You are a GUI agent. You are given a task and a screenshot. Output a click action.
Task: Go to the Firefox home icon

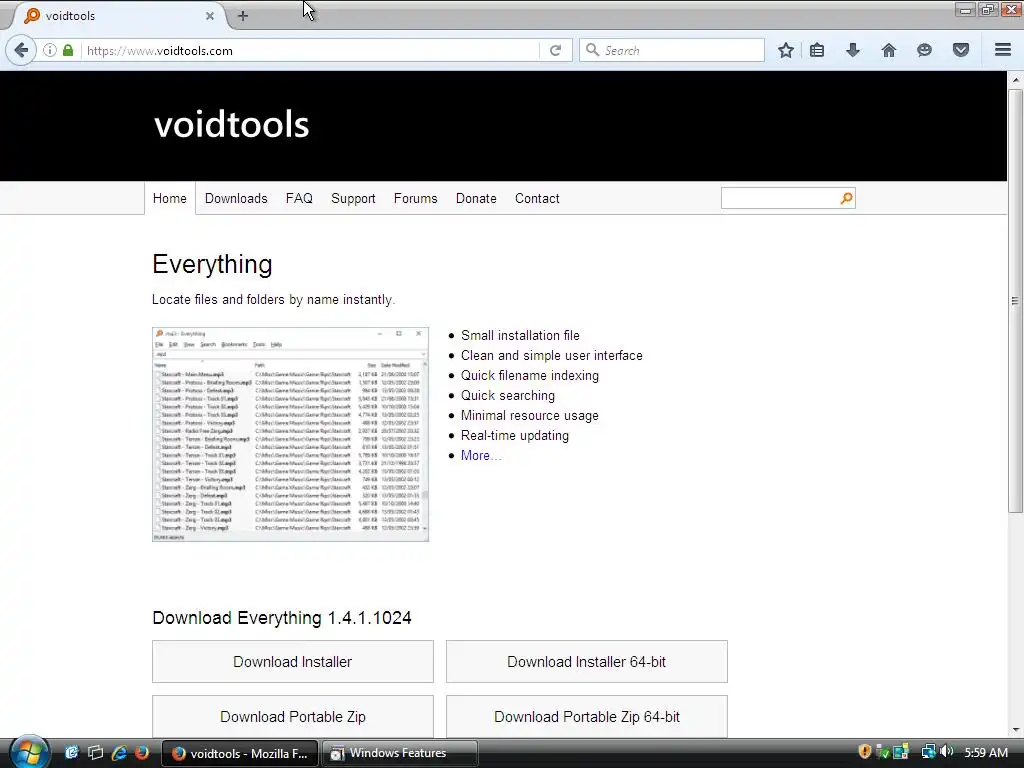click(889, 50)
